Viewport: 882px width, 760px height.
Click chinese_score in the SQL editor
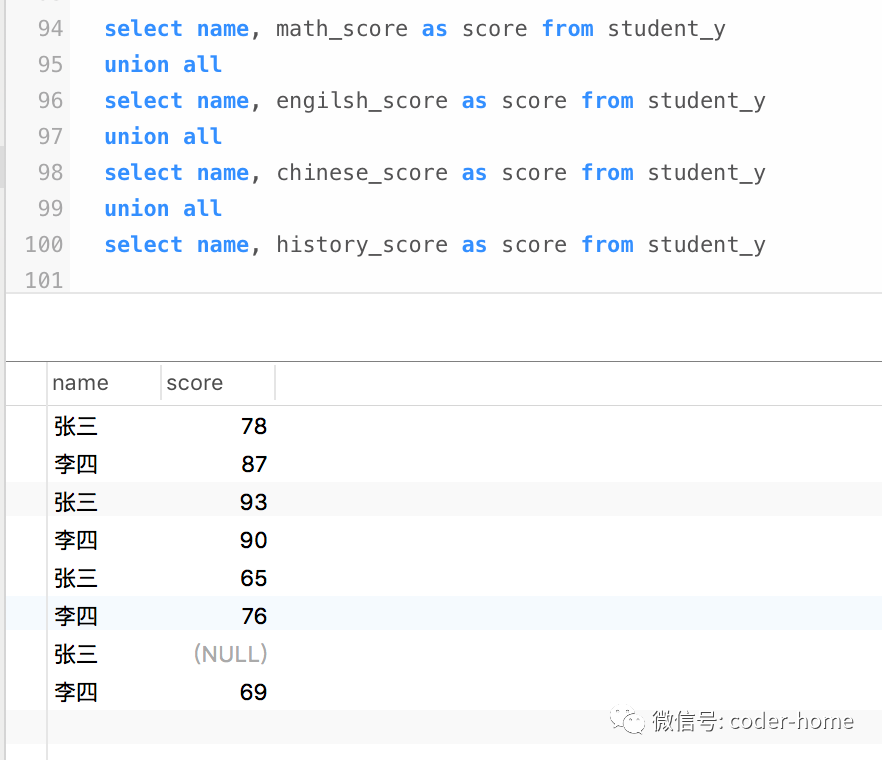point(362,173)
